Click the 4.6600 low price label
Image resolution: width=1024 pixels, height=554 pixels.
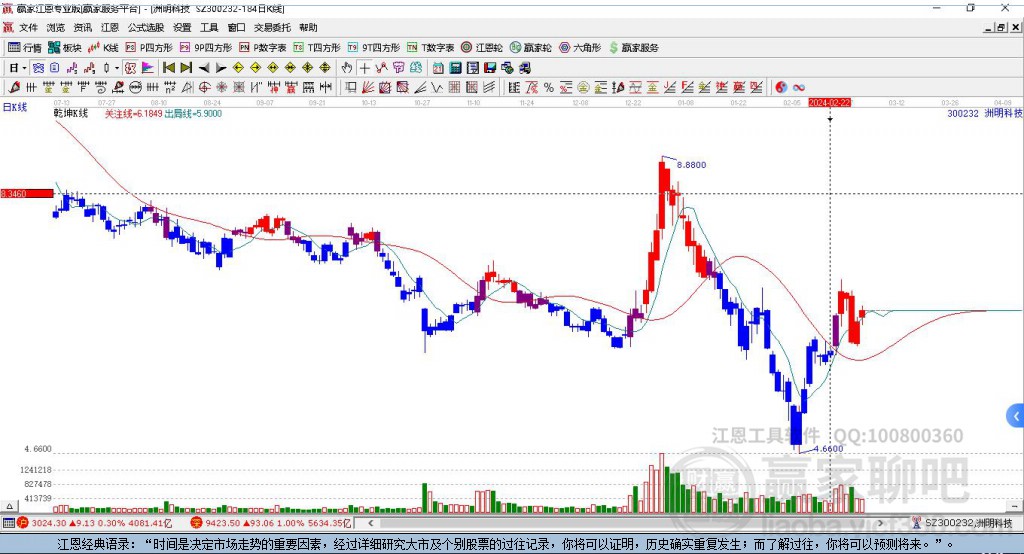pyautogui.click(x=829, y=449)
